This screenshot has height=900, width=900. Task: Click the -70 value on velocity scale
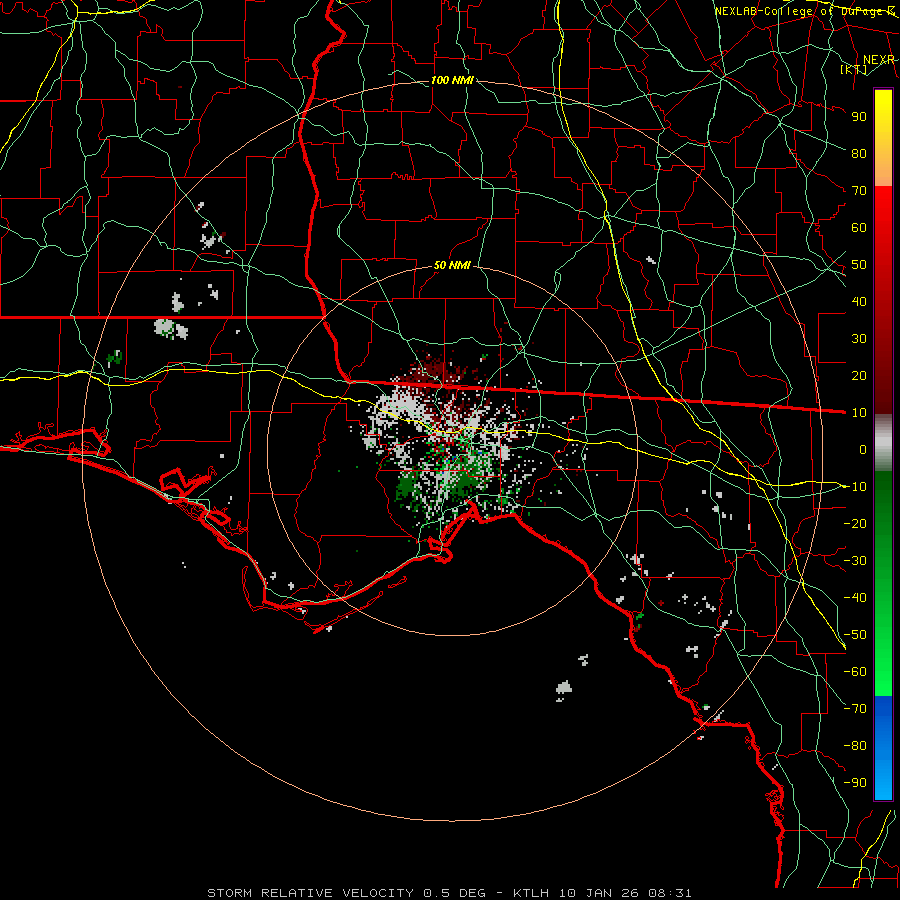click(x=855, y=709)
